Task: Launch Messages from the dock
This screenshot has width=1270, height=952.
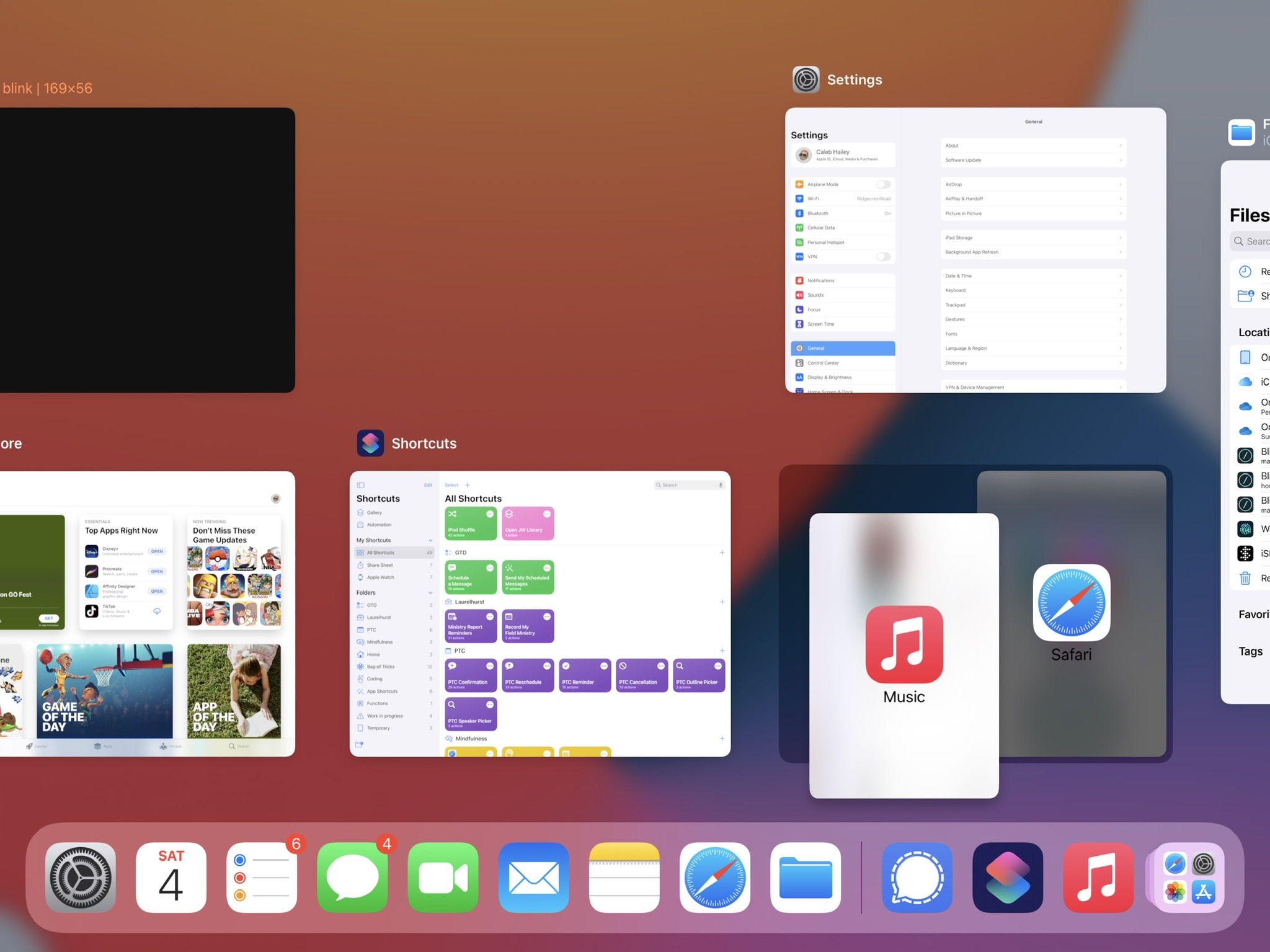Action: 352,877
